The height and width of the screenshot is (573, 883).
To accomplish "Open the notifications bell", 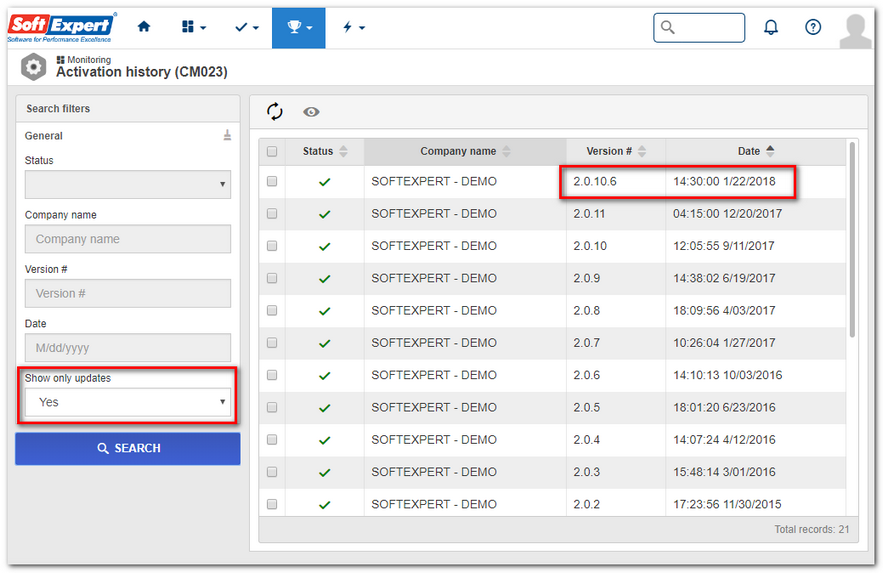I will (770, 27).
